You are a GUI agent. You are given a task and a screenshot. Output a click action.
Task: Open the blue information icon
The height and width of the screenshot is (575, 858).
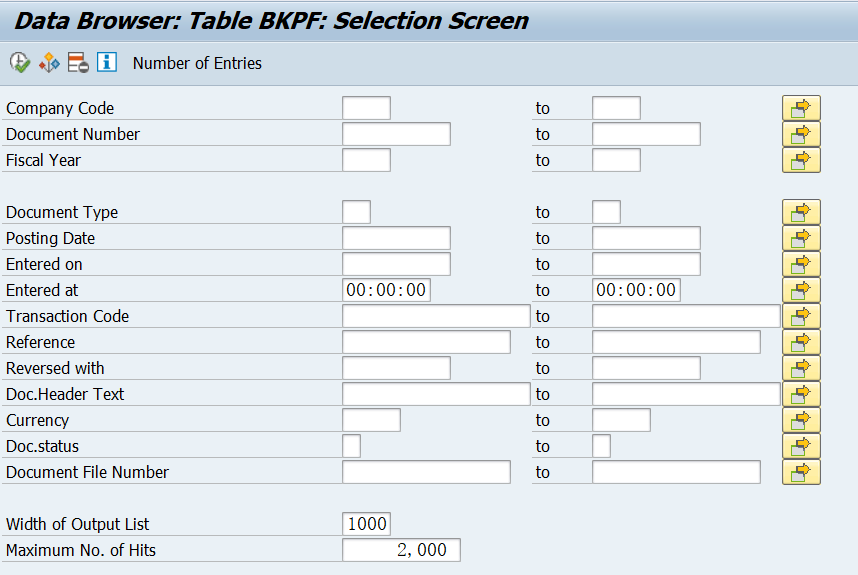point(107,62)
